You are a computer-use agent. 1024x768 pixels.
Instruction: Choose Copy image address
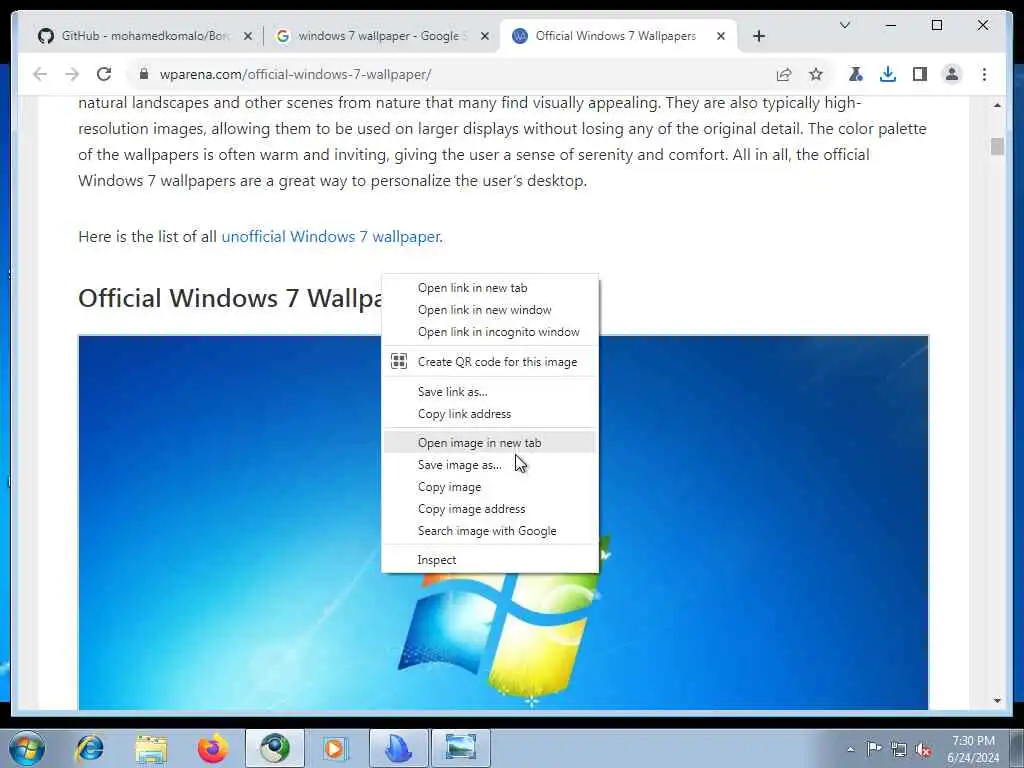[490, 509]
